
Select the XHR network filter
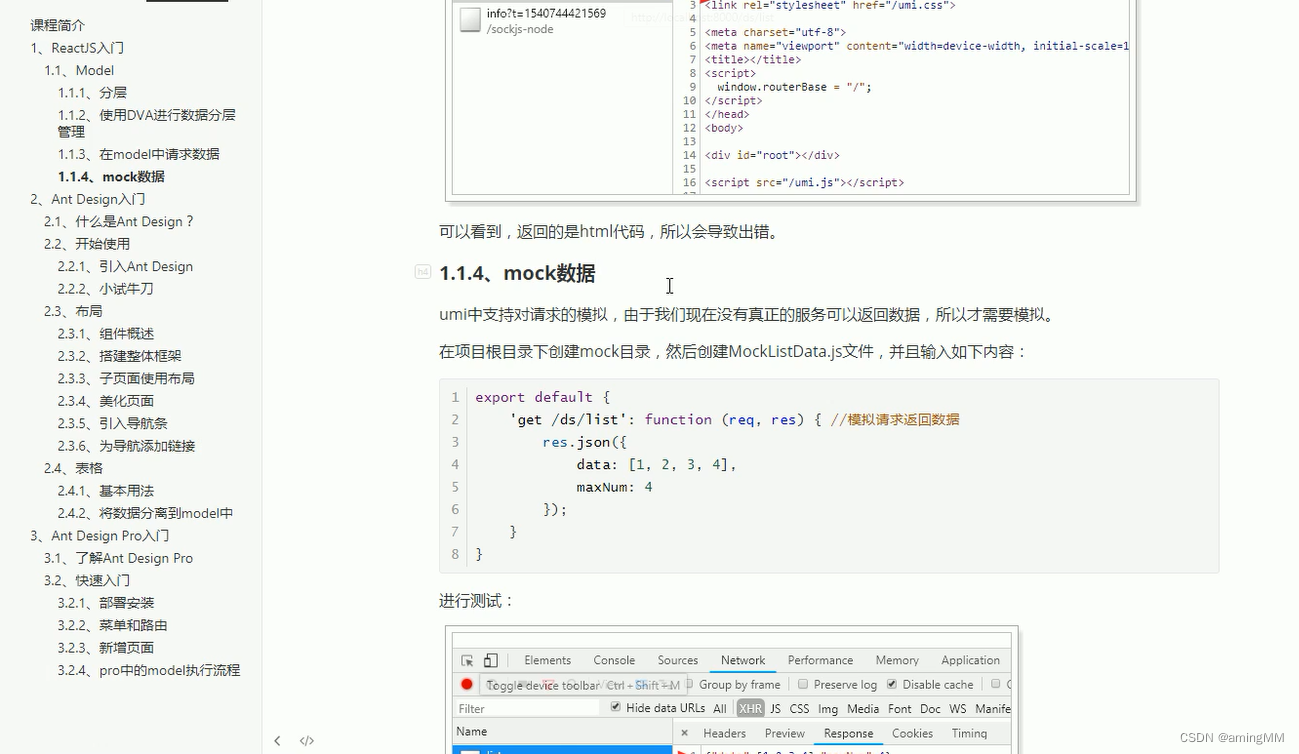(x=750, y=708)
